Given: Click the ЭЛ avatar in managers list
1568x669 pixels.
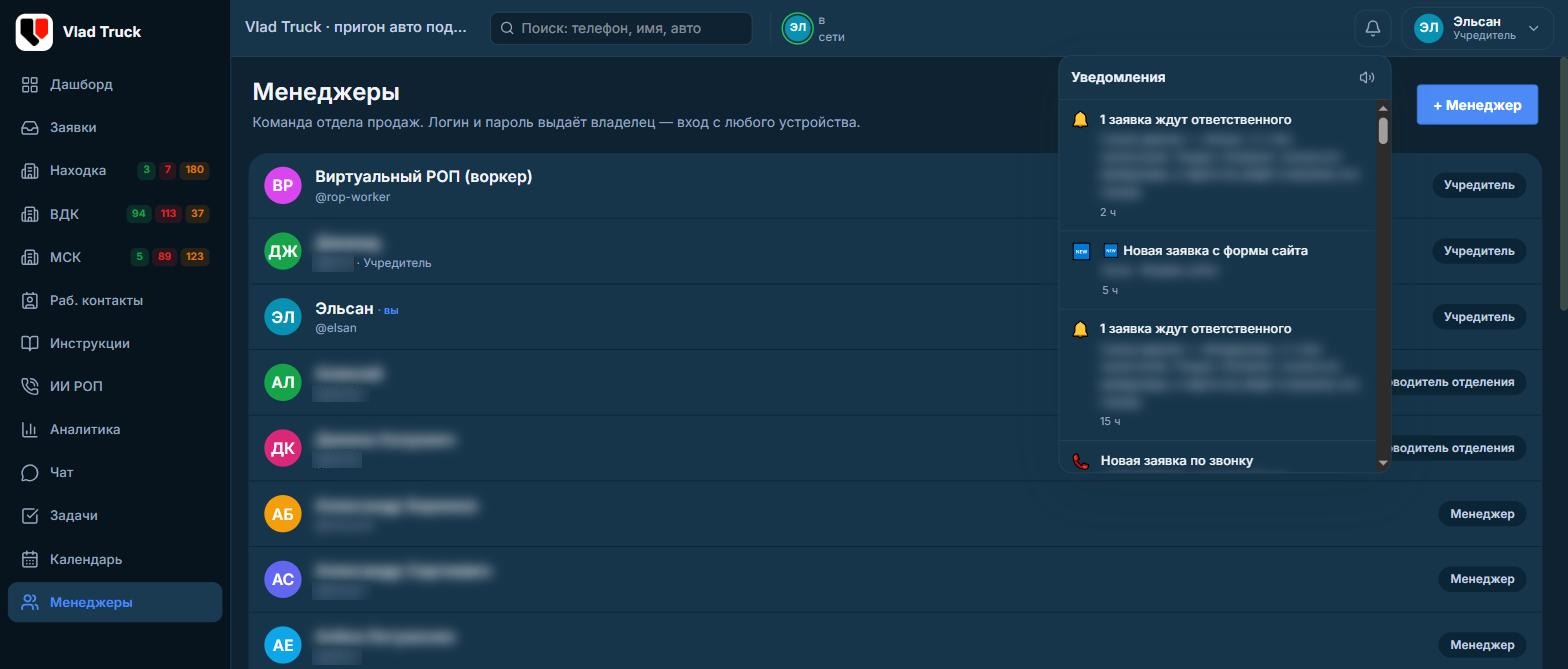Looking at the screenshot, I should tap(283, 317).
